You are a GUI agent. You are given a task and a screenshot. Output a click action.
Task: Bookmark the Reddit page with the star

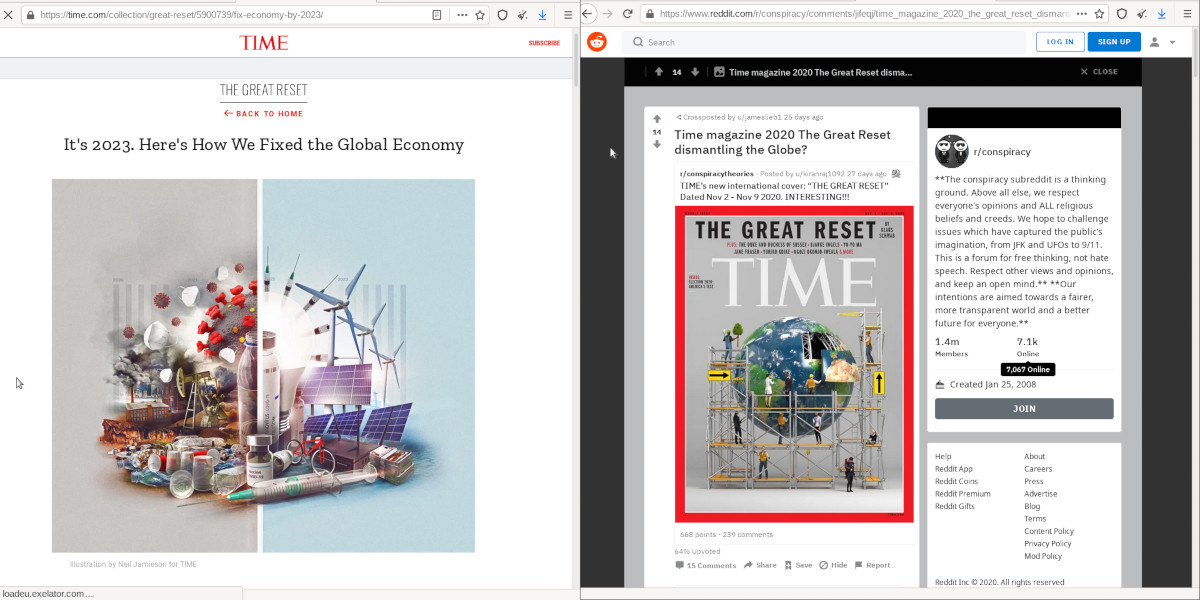[x=1099, y=14]
